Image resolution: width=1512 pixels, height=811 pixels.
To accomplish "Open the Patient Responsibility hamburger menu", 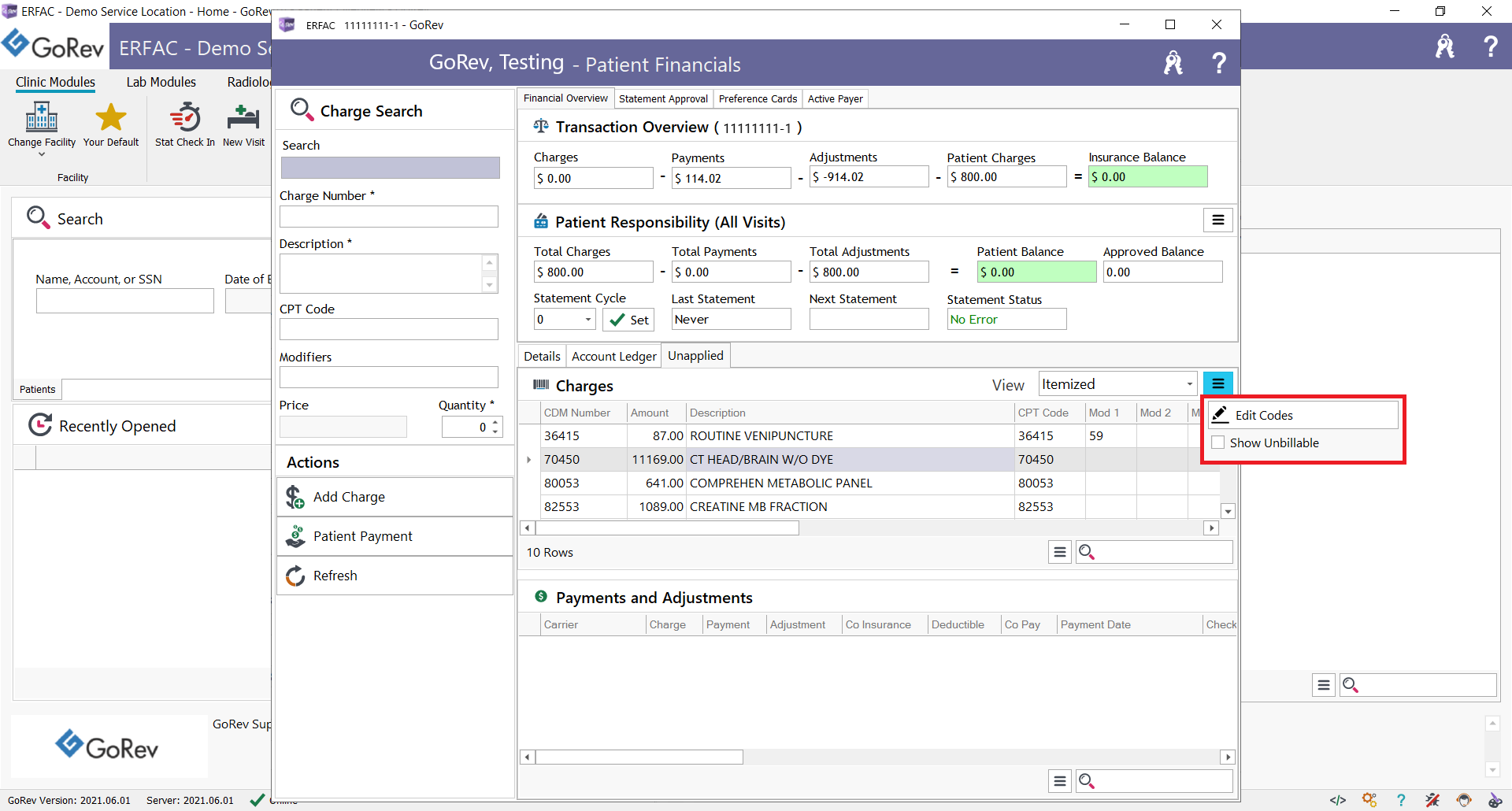I will pos(1217,220).
